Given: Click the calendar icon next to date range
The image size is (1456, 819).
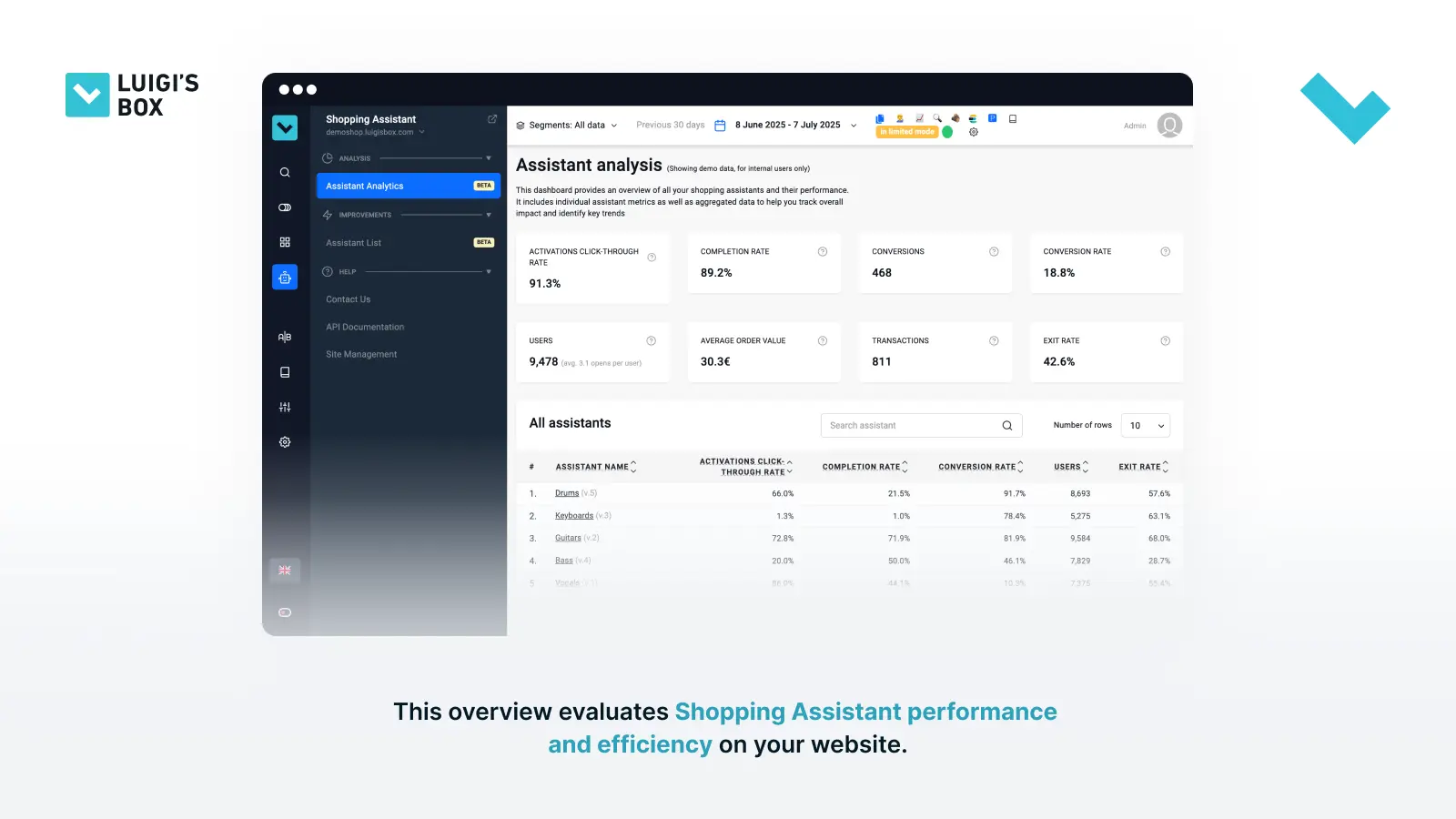Looking at the screenshot, I should coord(720,126).
